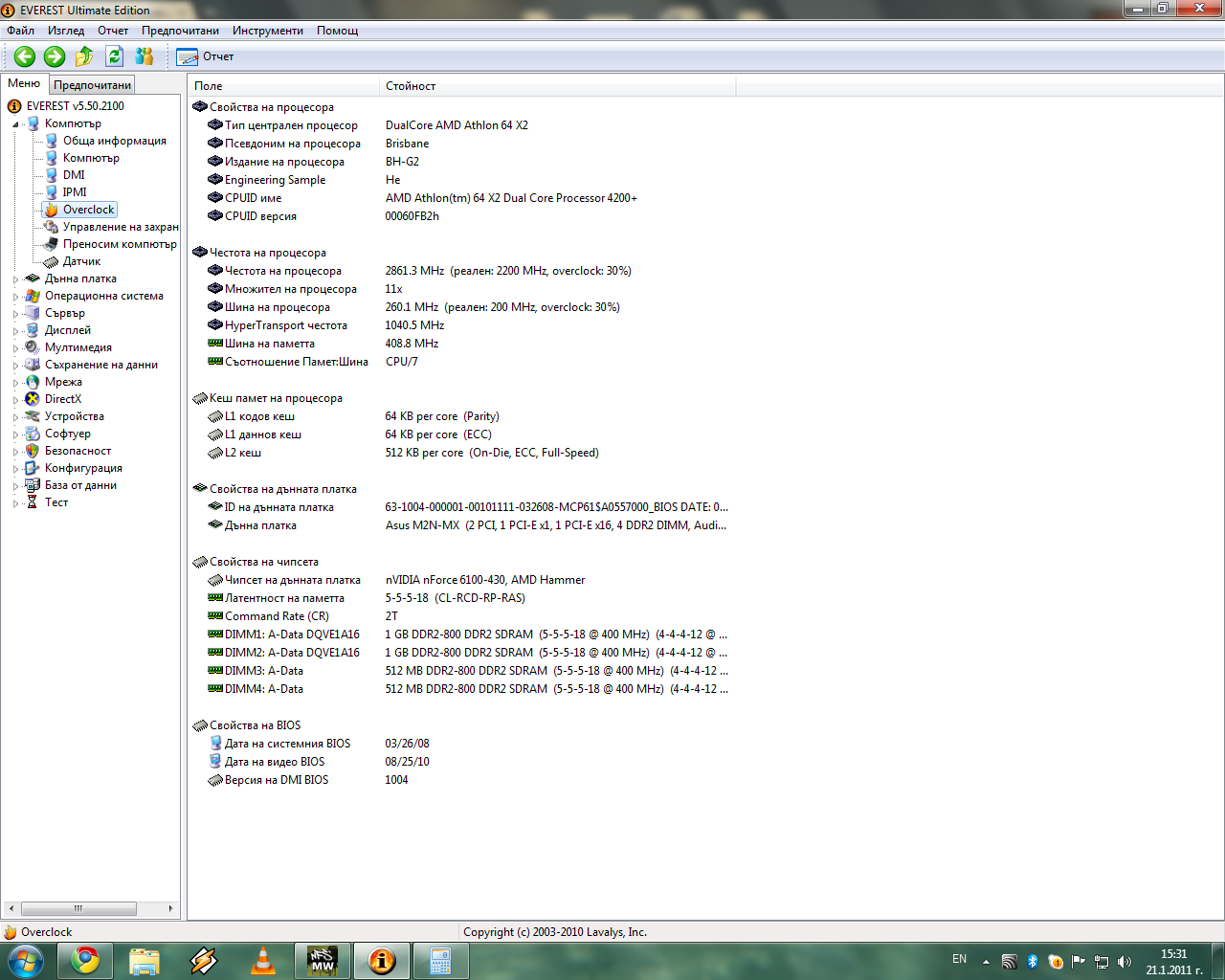This screenshot has height=980, width=1225.
Task: Click the green Back arrow toolbar icon
Action: (25, 56)
